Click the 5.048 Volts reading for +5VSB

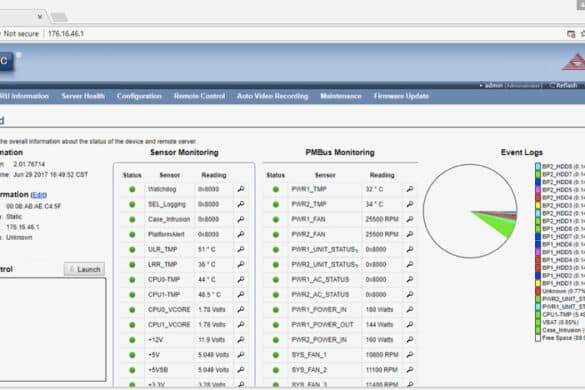(x=213, y=370)
